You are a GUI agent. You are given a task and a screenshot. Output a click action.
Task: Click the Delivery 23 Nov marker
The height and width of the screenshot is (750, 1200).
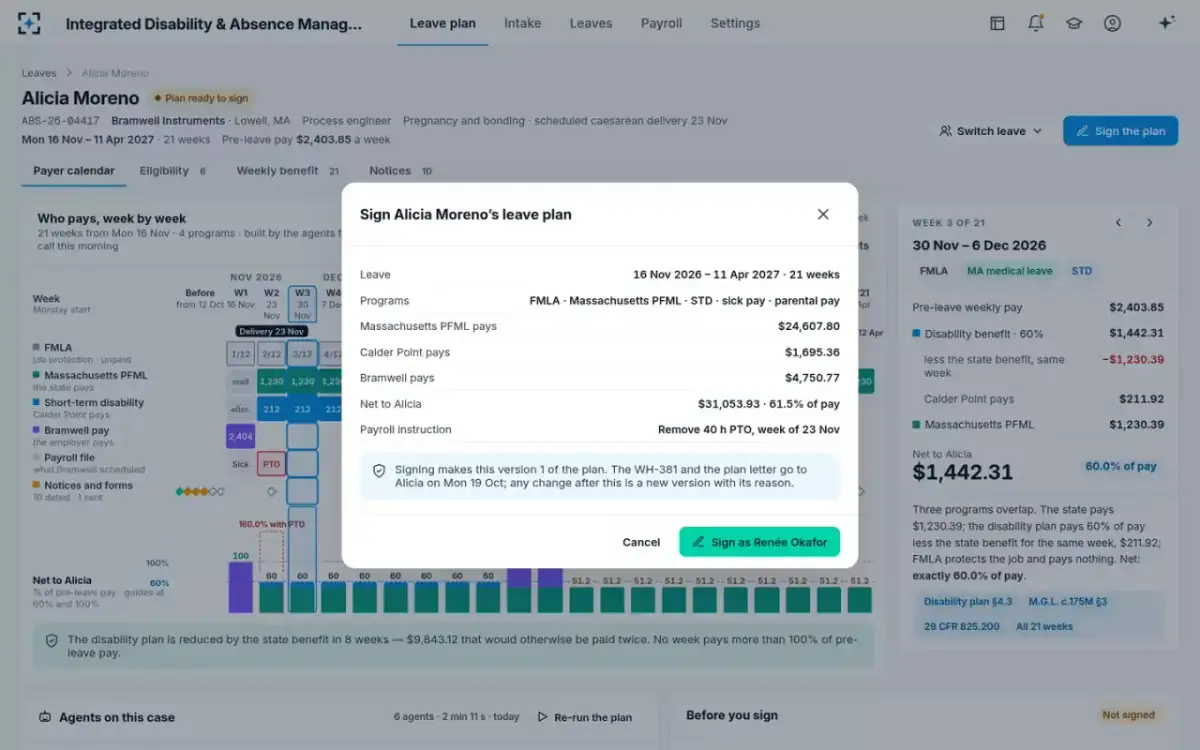pos(271,331)
